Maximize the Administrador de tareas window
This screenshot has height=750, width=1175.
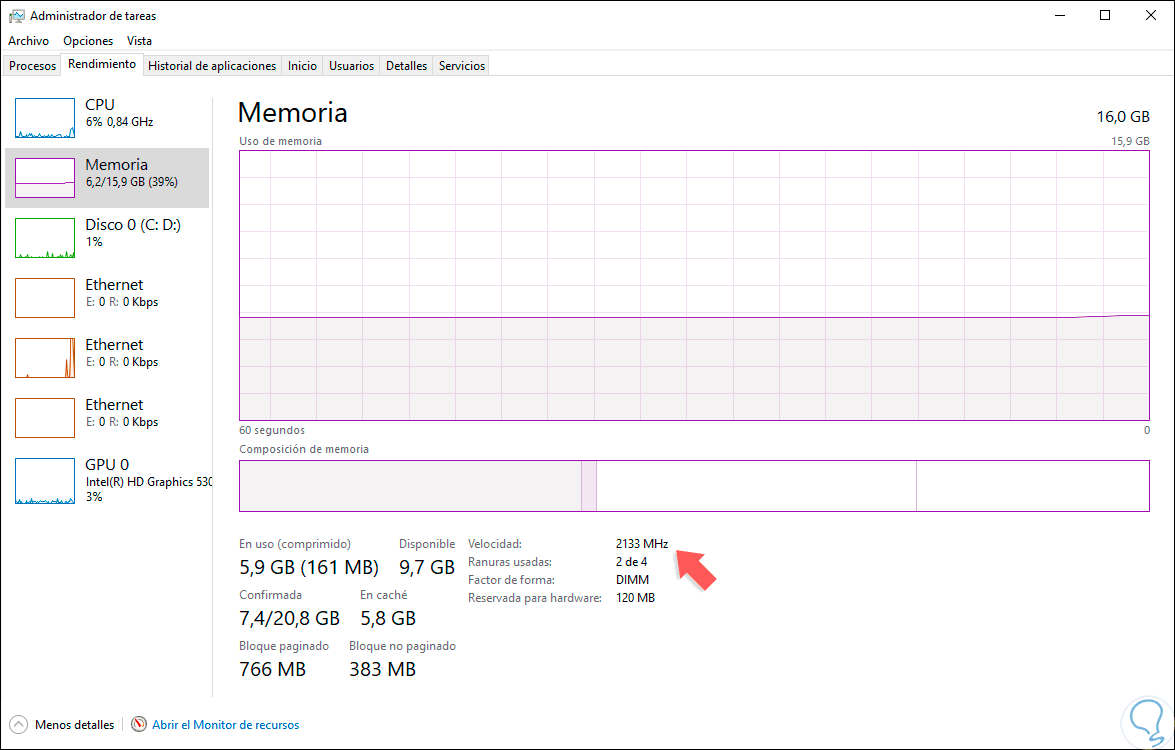(x=1105, y=15)
